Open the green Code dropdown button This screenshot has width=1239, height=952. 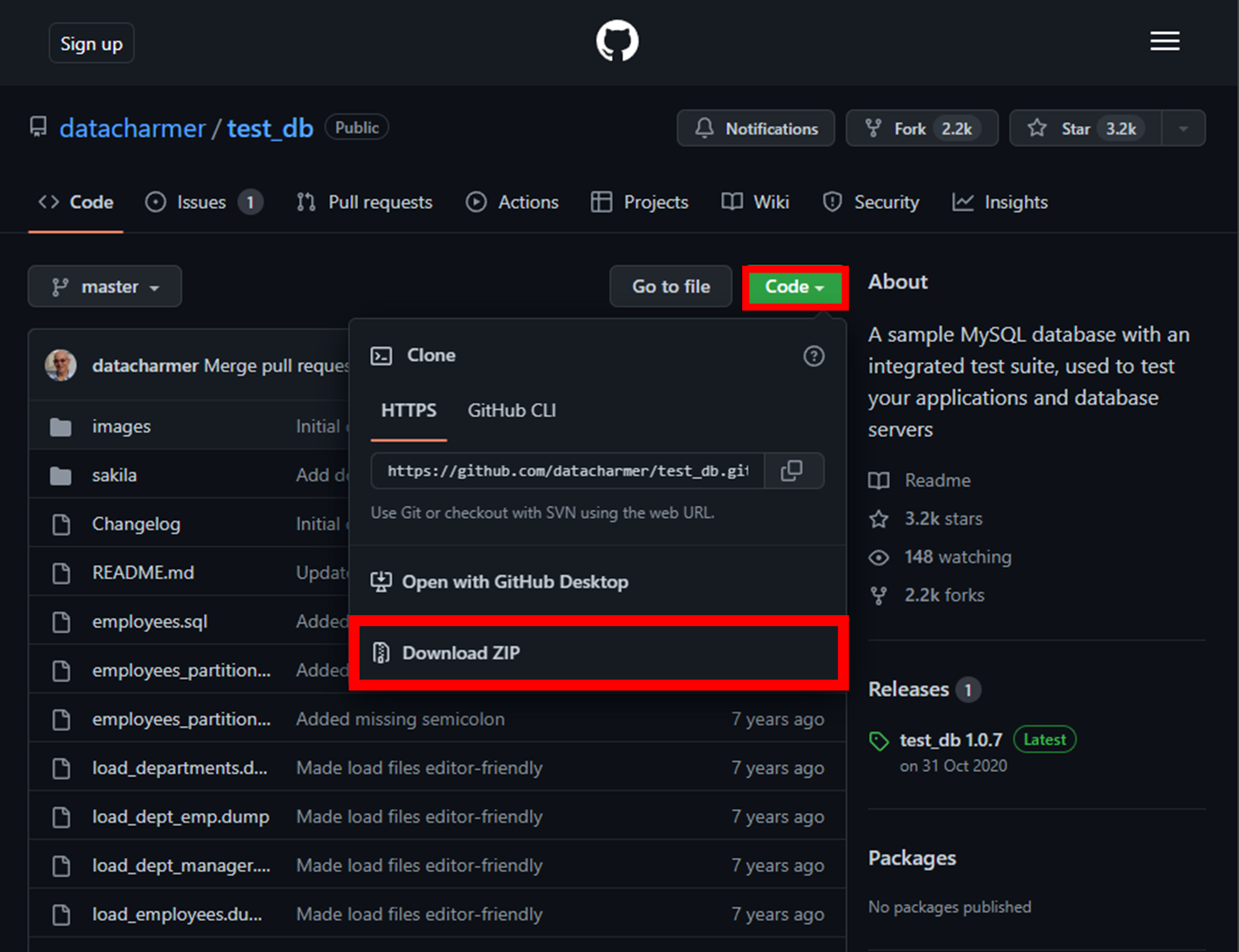[x=795, y=287]
